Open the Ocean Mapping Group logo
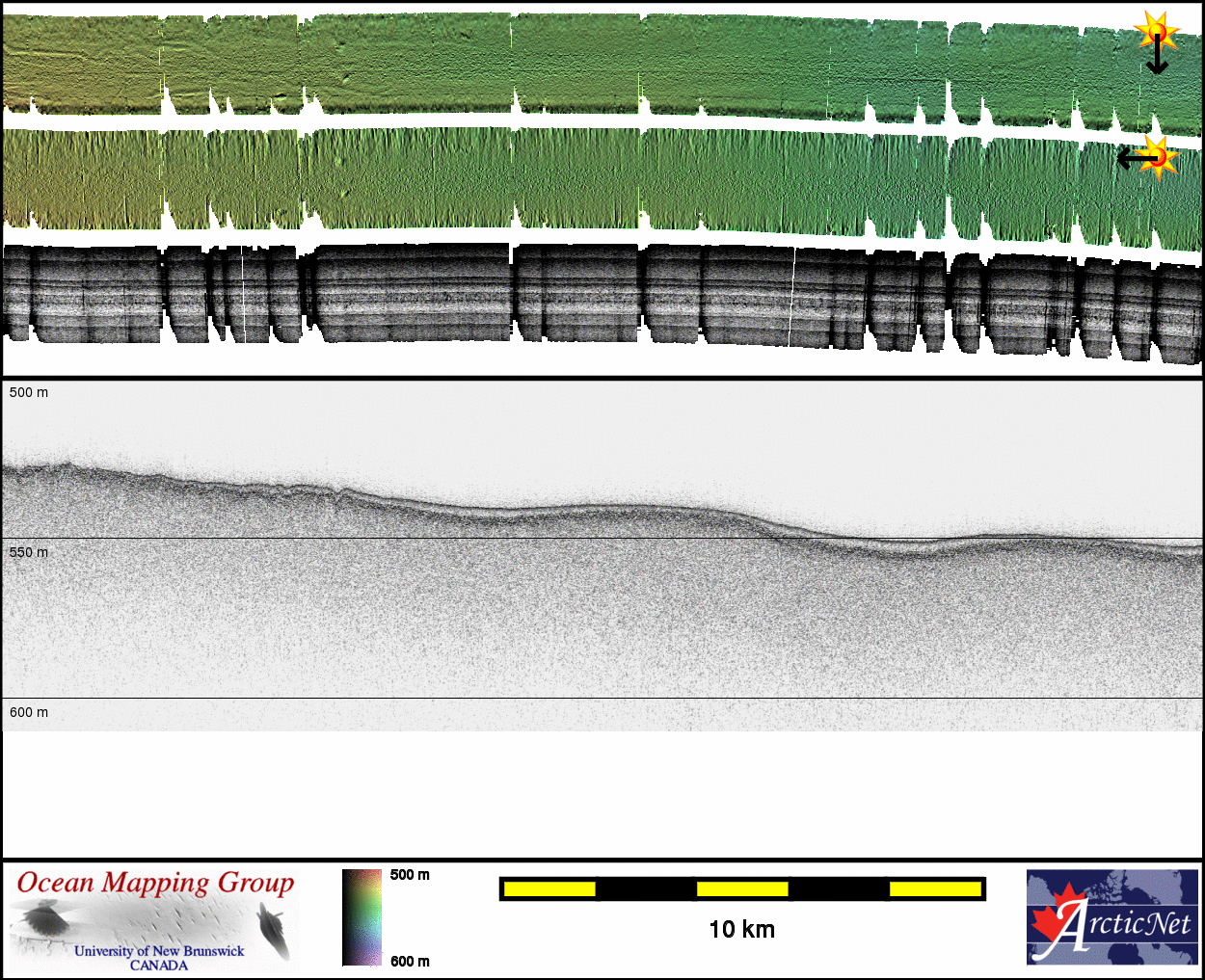This screenshot has width=1205, height=980. pyautogui.click(x=155, y=918)
